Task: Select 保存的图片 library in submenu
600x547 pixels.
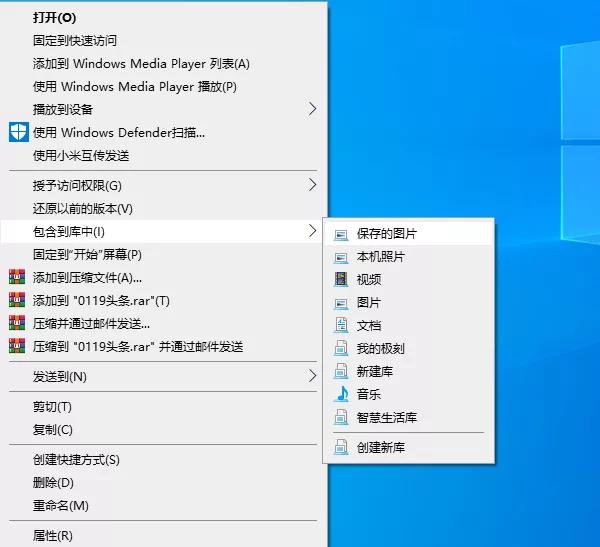Action: 408,233
